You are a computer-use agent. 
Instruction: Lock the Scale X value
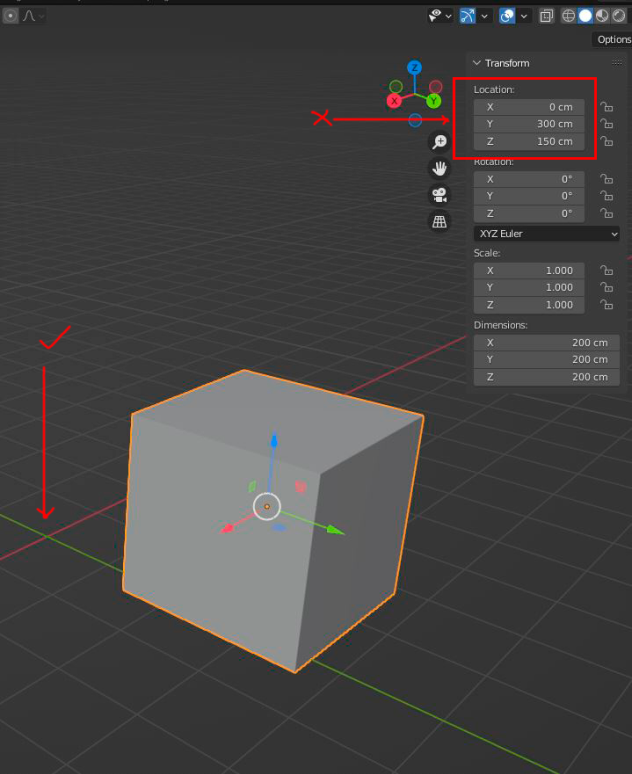click(x=606, y=271)
